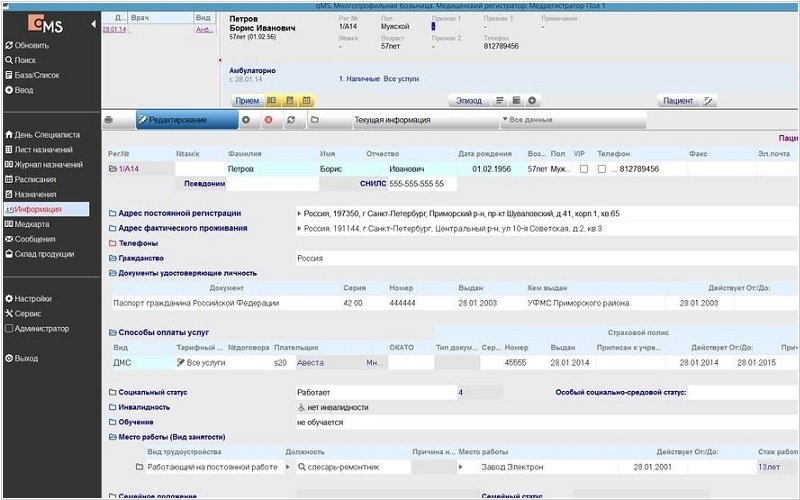Tick the checkbox before phone 812789456
Screen dimensions: 800x500
(x=601, y=169)
